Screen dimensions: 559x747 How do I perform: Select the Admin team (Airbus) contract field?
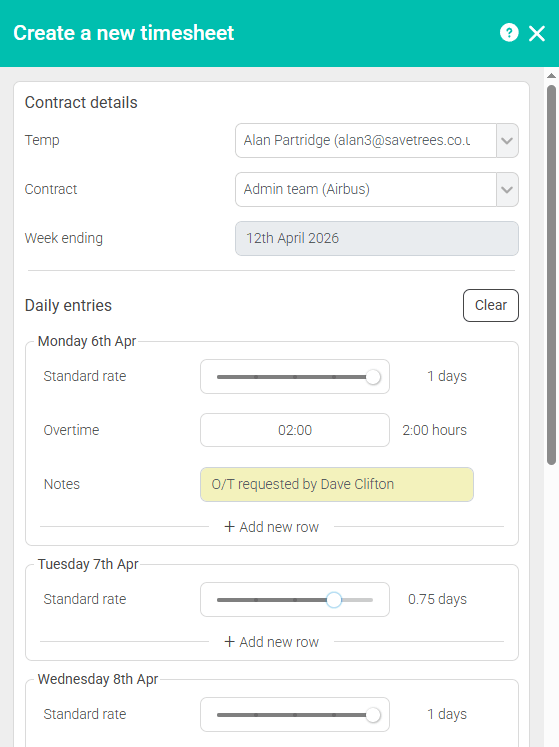click(x=366, y=190)
